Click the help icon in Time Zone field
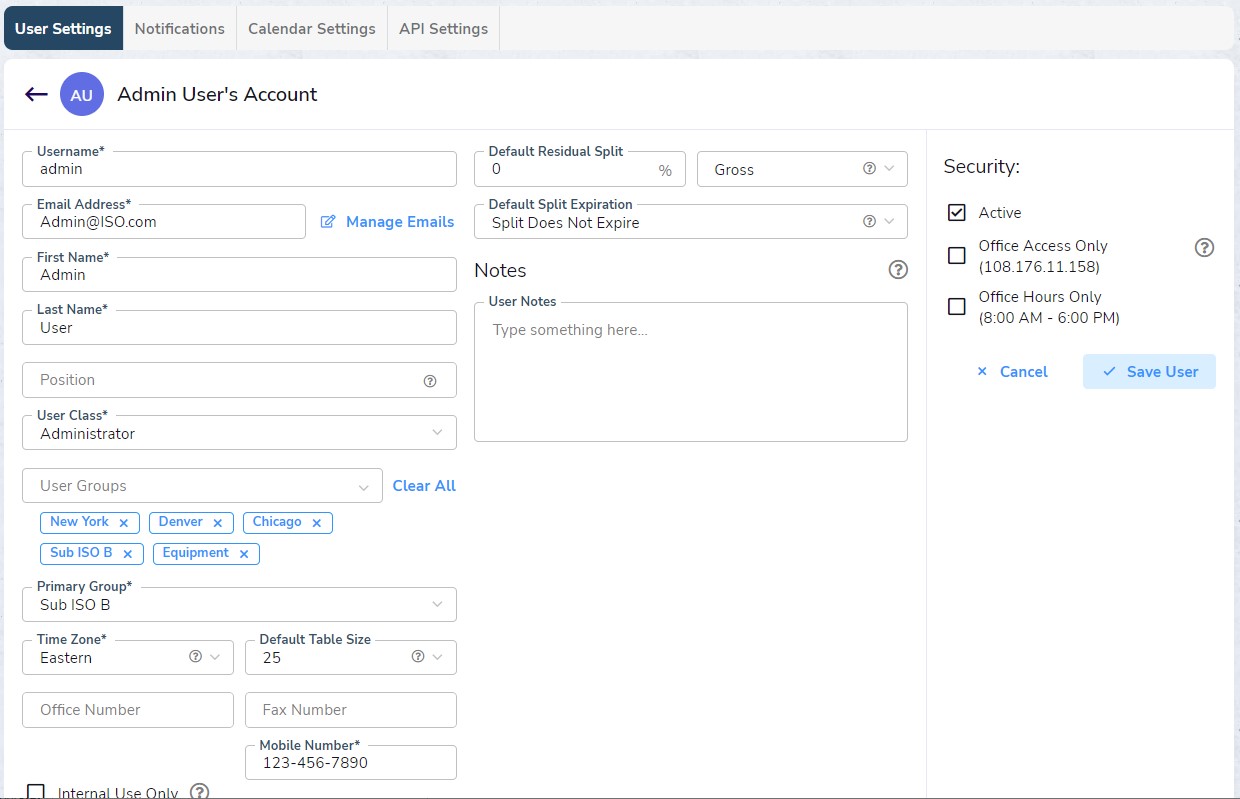 [x=195, y=657]
